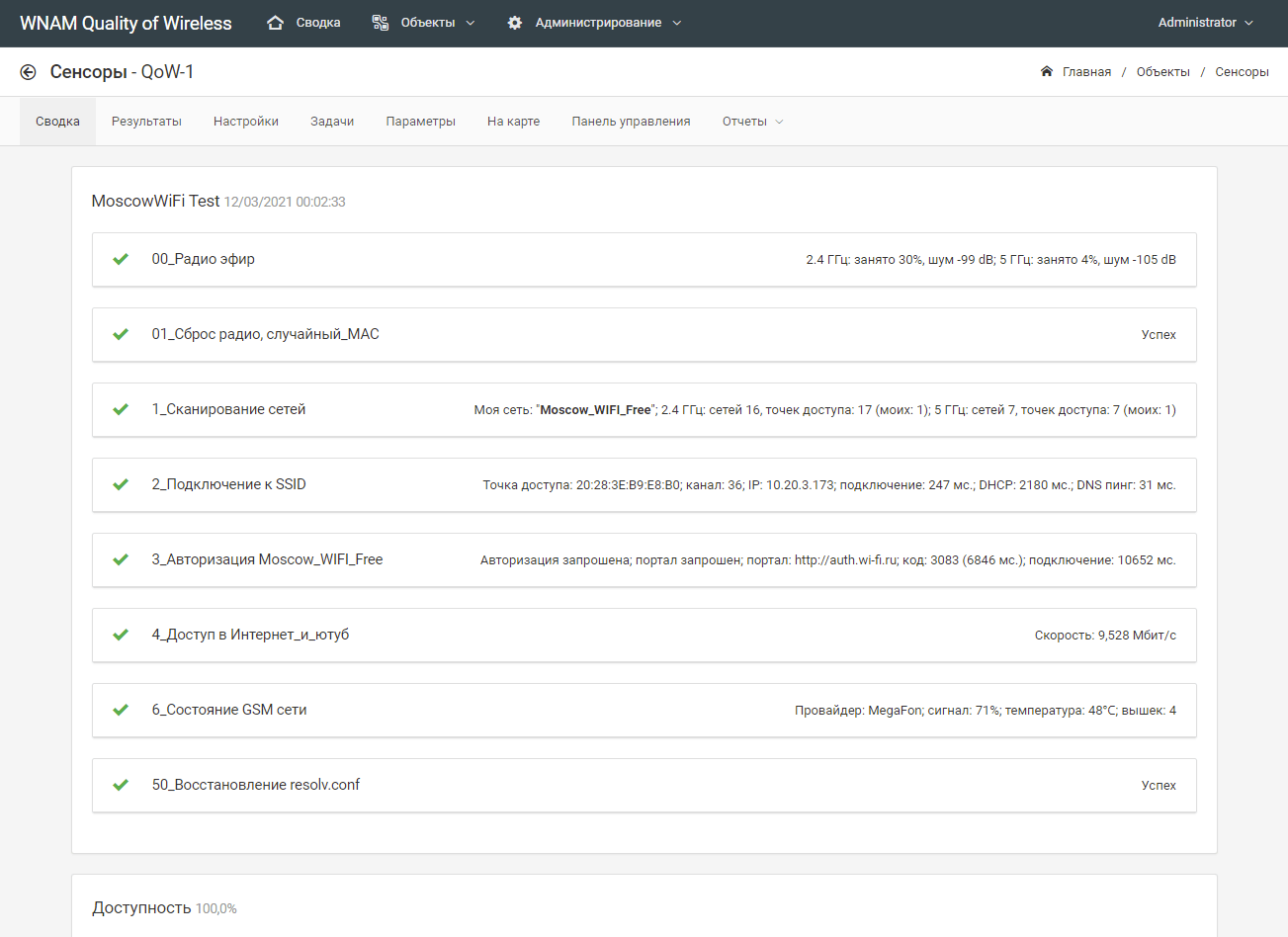Click the 100,0% availability value
The height and width of the screenshot is (937, 1288).
216,908
